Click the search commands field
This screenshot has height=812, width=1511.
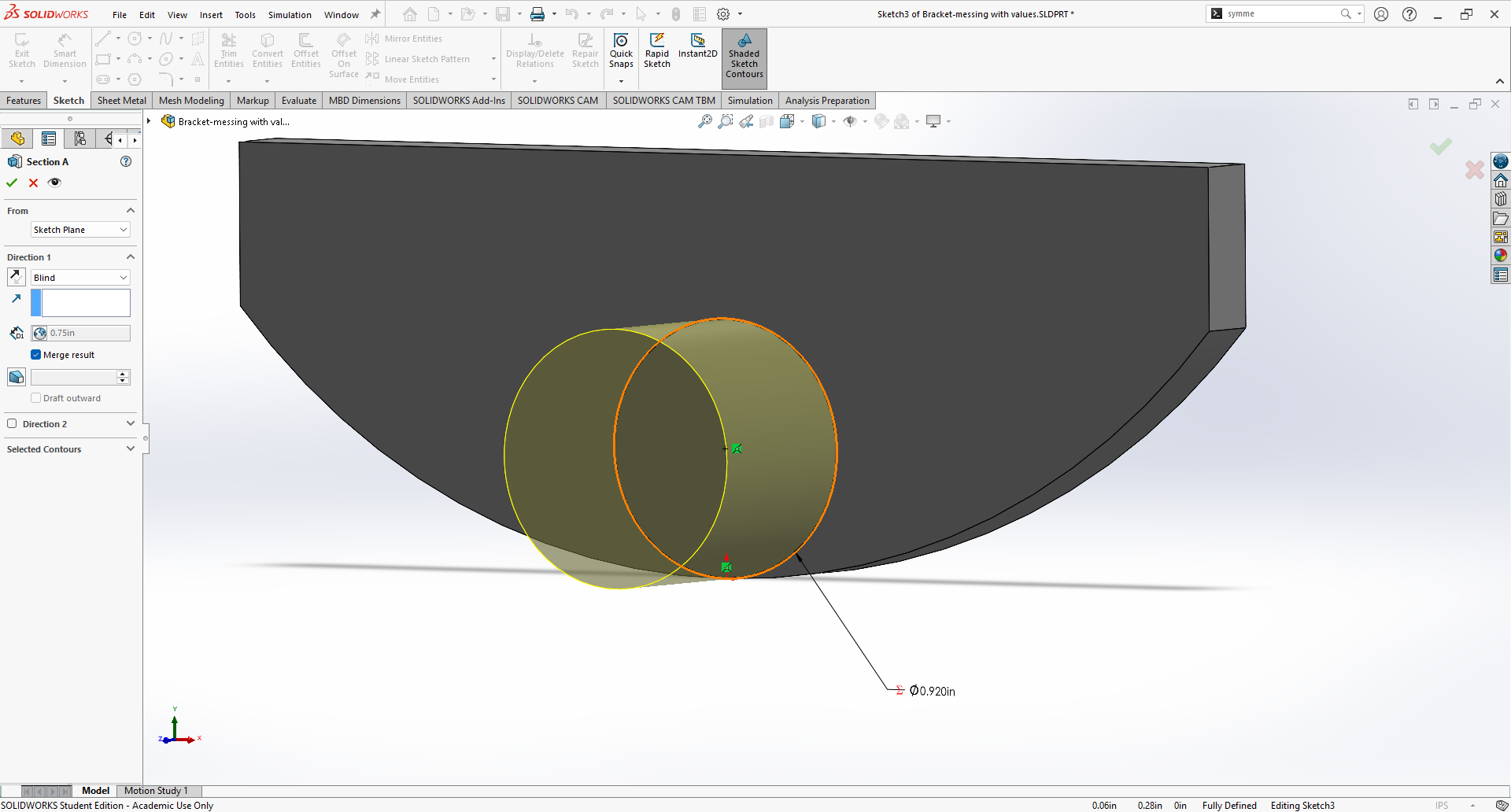(1281, 13)
